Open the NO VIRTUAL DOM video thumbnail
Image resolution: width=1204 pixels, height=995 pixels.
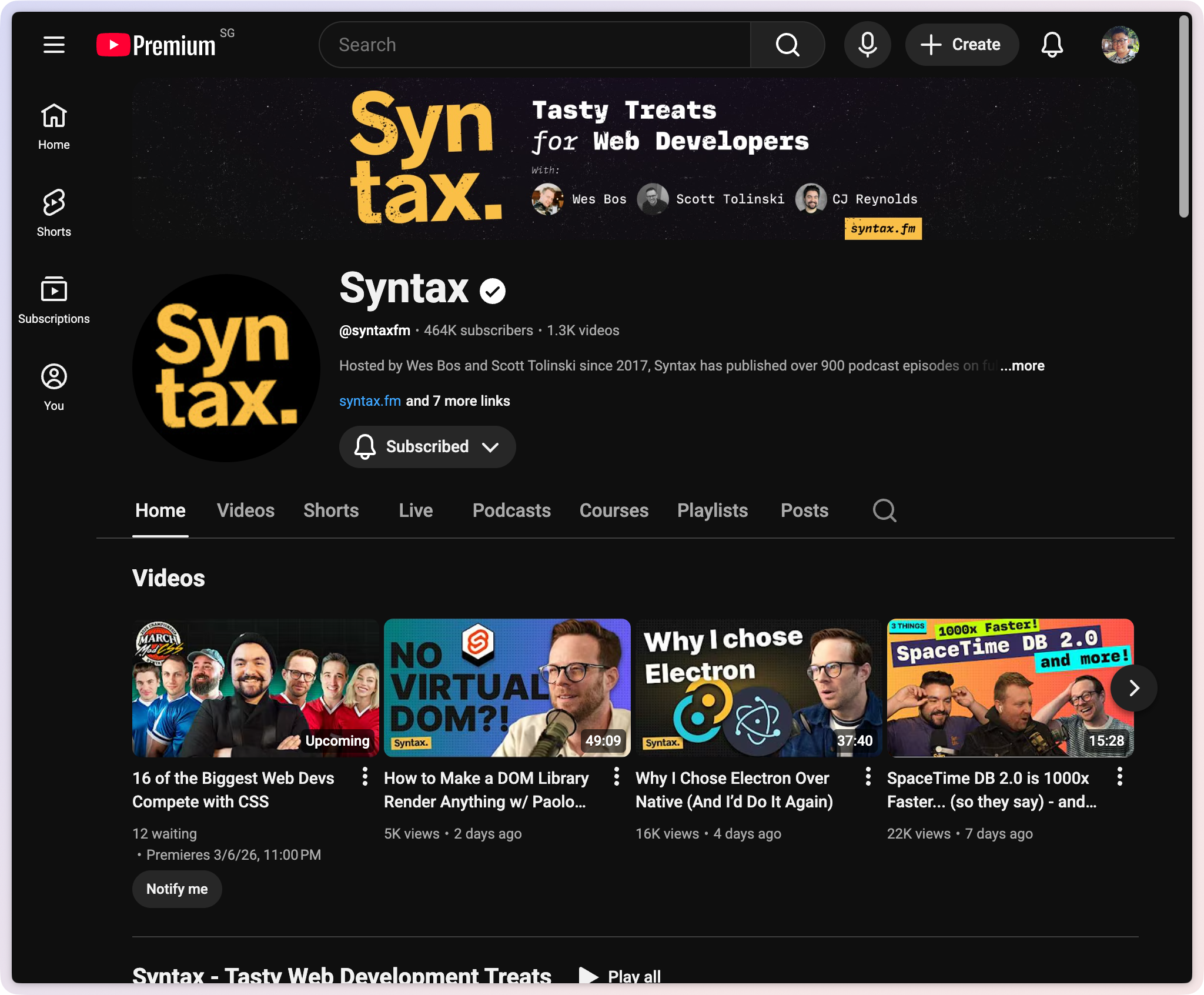tap(507, 687)
